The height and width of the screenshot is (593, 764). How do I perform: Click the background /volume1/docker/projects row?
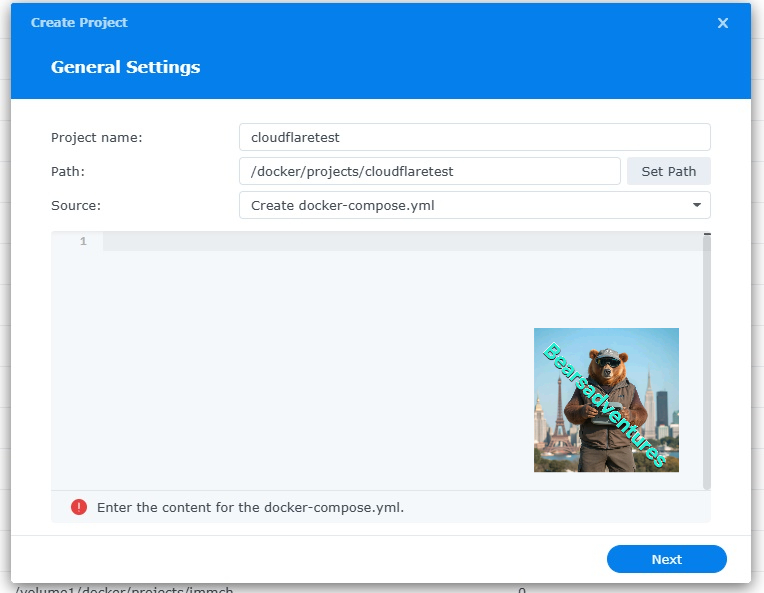(125, 589)
